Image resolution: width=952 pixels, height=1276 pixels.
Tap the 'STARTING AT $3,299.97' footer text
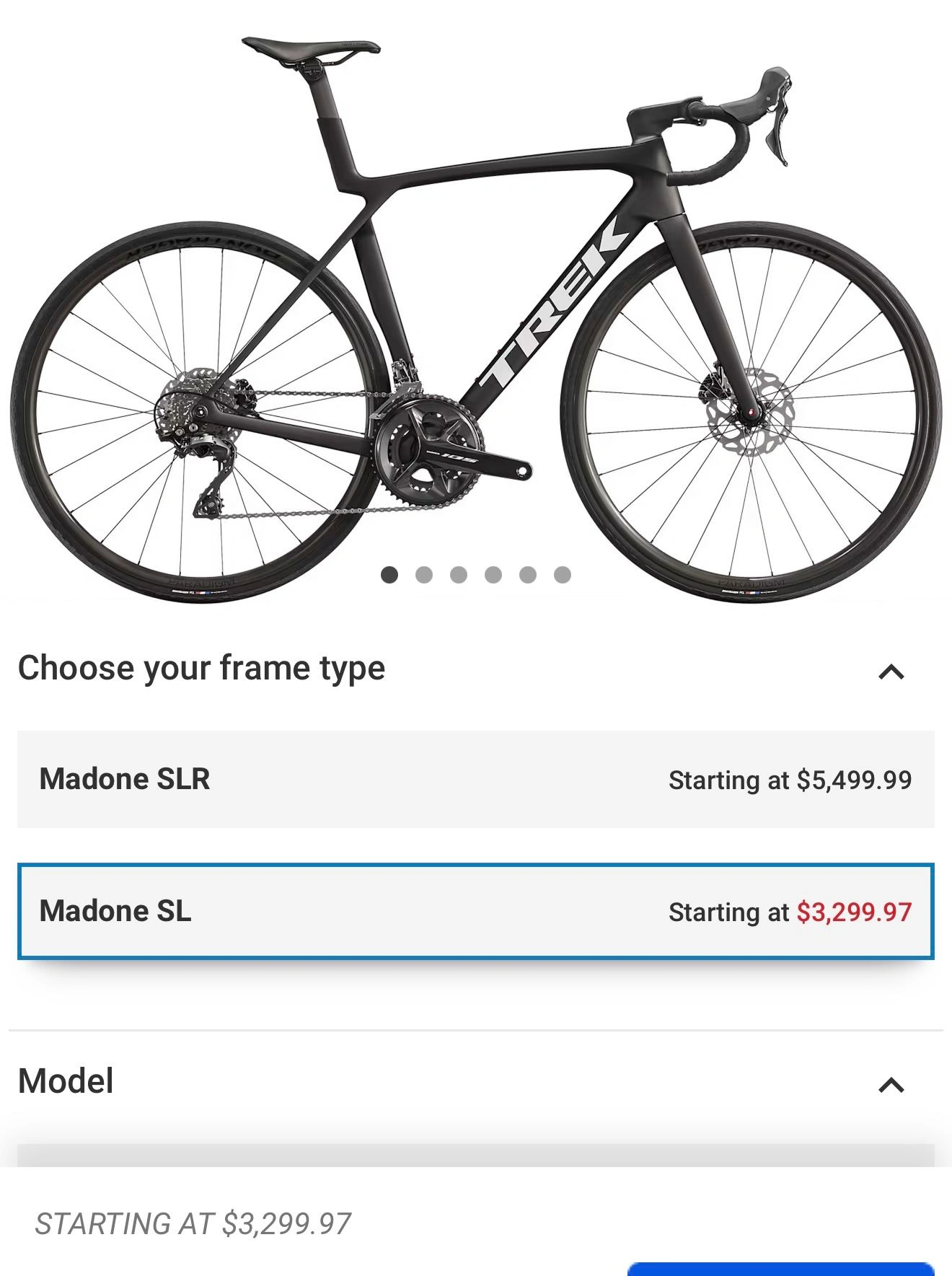pyautogui.click(x=193, y=1223)
